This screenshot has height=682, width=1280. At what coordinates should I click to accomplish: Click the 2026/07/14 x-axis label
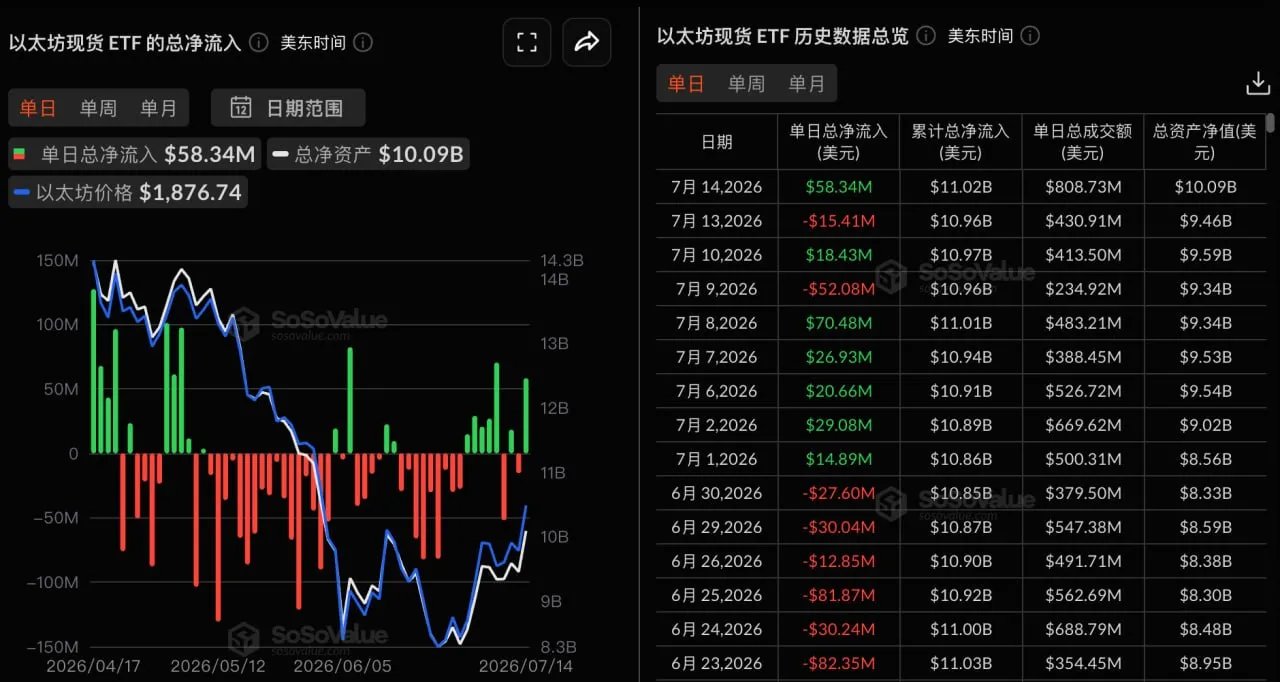click(x=526, y=665)
